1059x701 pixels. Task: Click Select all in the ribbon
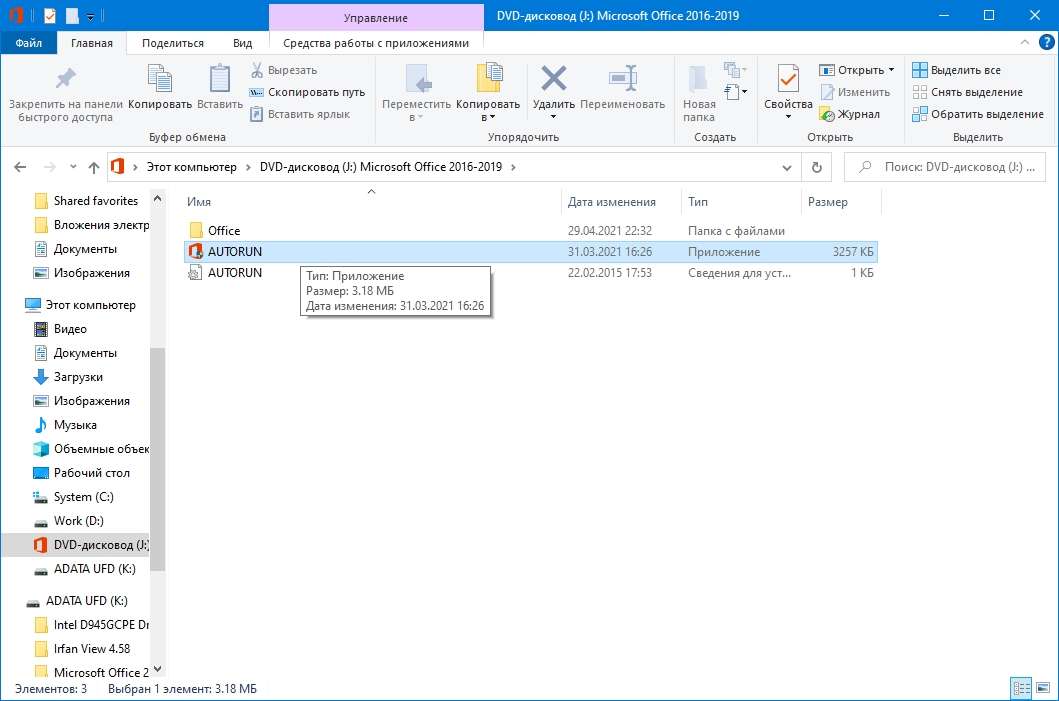(x=956, y=70)
